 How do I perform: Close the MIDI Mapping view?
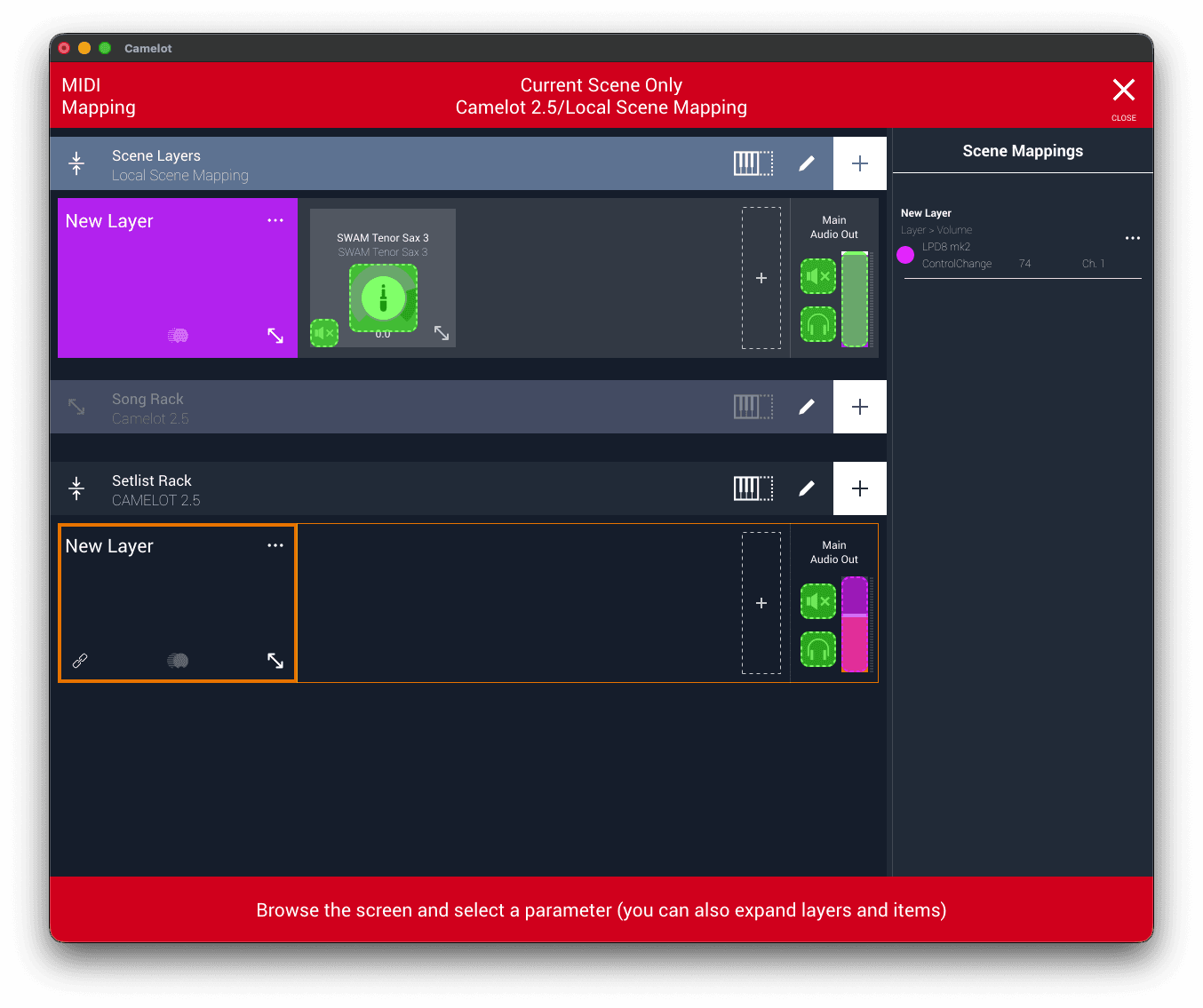[x=1124, y=91]
